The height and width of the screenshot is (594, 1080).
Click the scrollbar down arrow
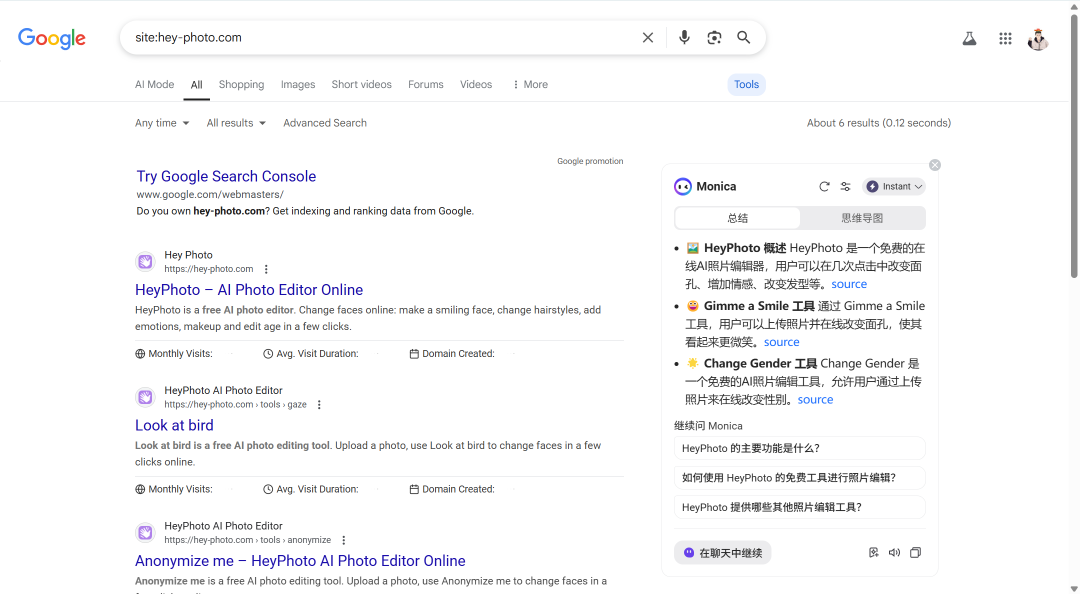coord(1074,588)
